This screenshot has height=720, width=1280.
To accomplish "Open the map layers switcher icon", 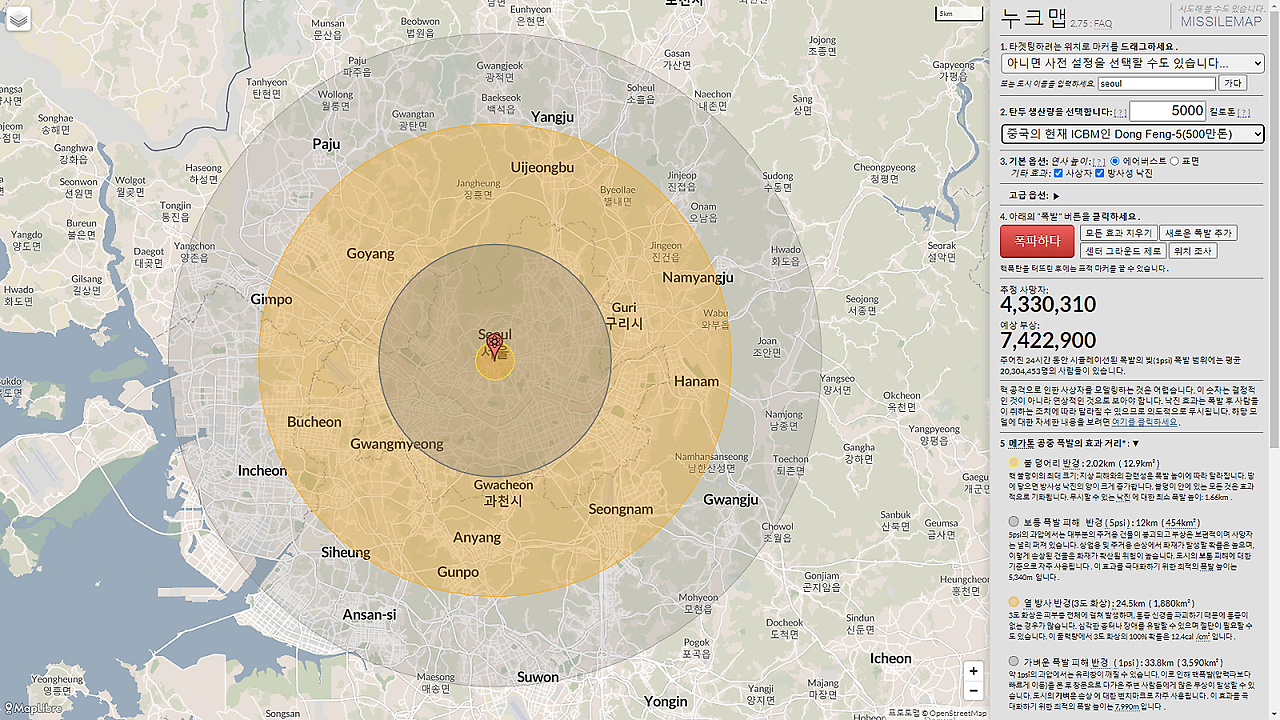I will coord(19,19).
